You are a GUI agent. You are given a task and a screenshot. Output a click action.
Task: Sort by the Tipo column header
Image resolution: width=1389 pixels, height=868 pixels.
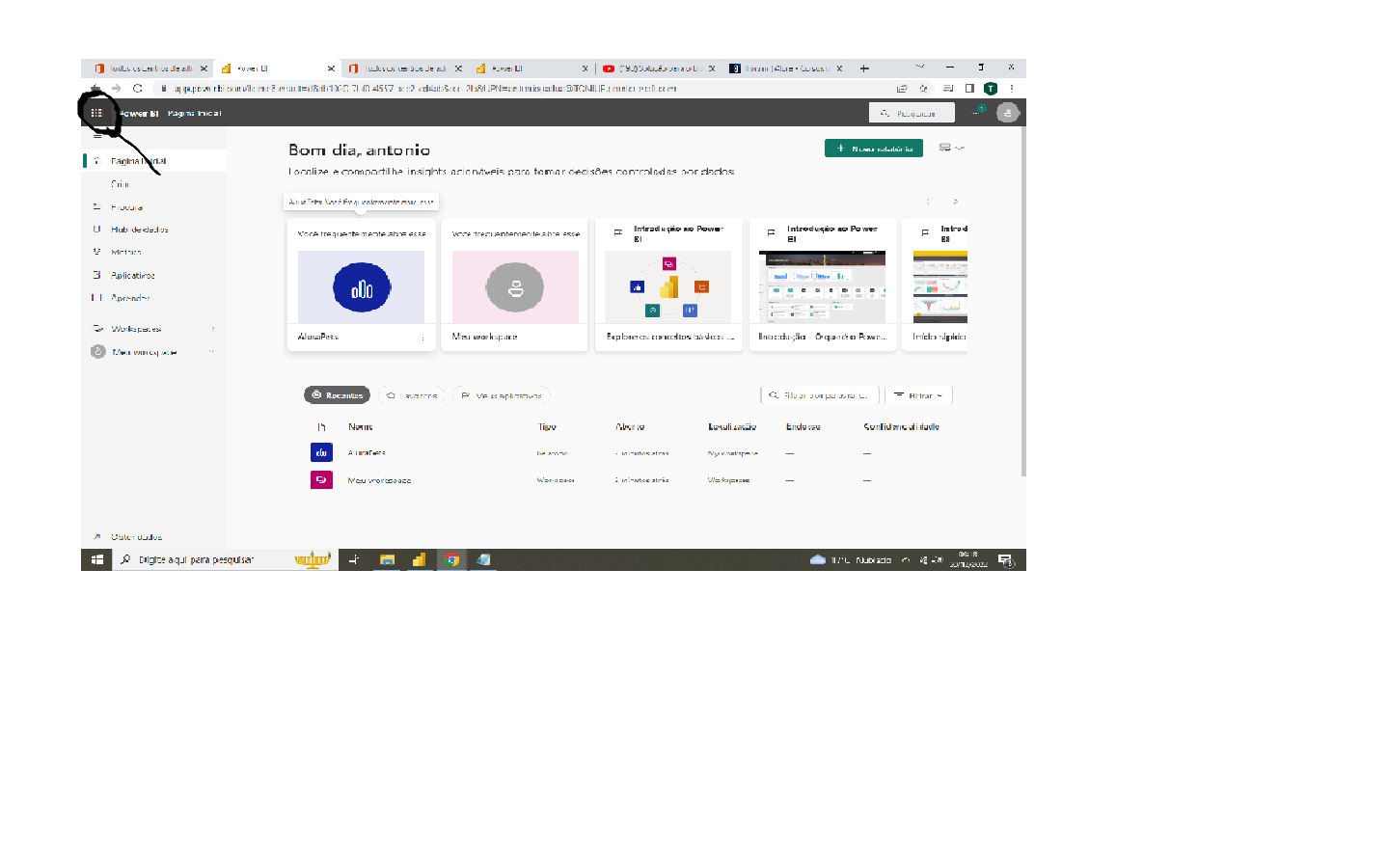[547, 426]
